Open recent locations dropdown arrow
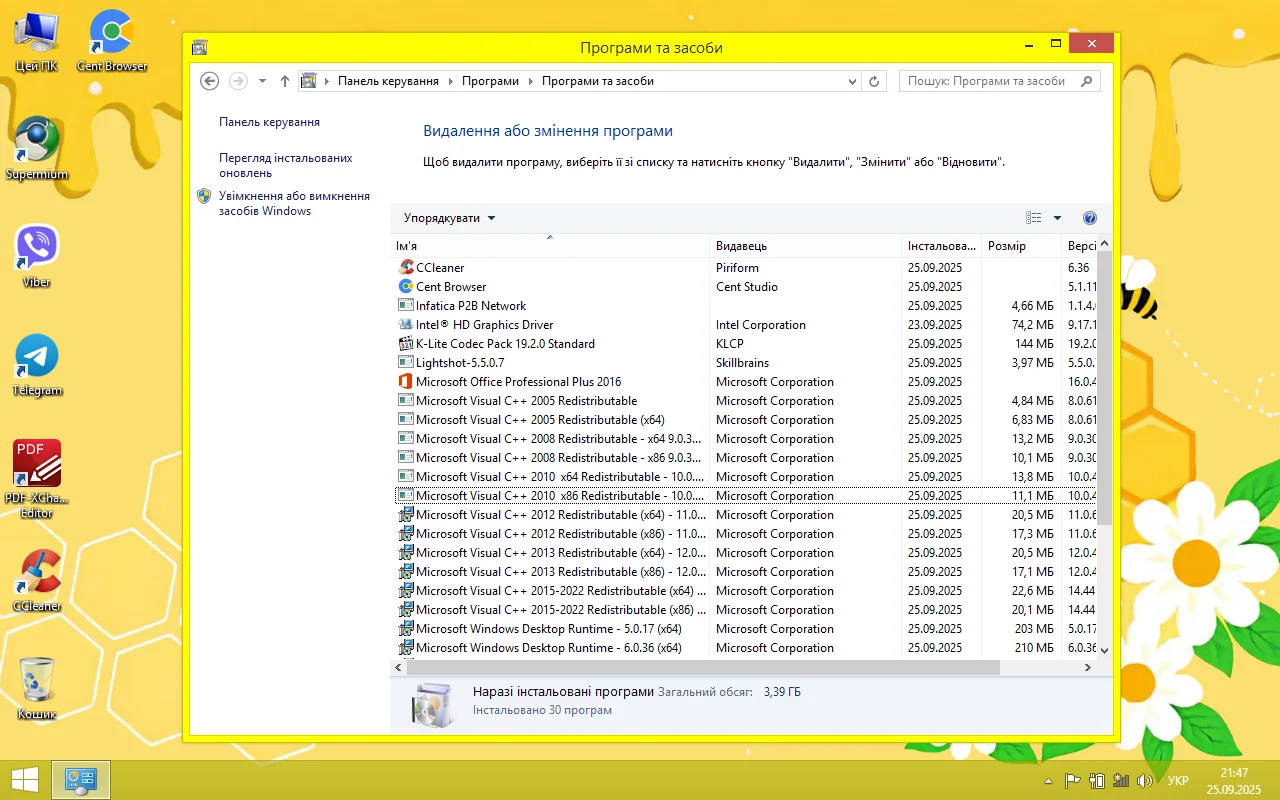 [x=262, y=81]
